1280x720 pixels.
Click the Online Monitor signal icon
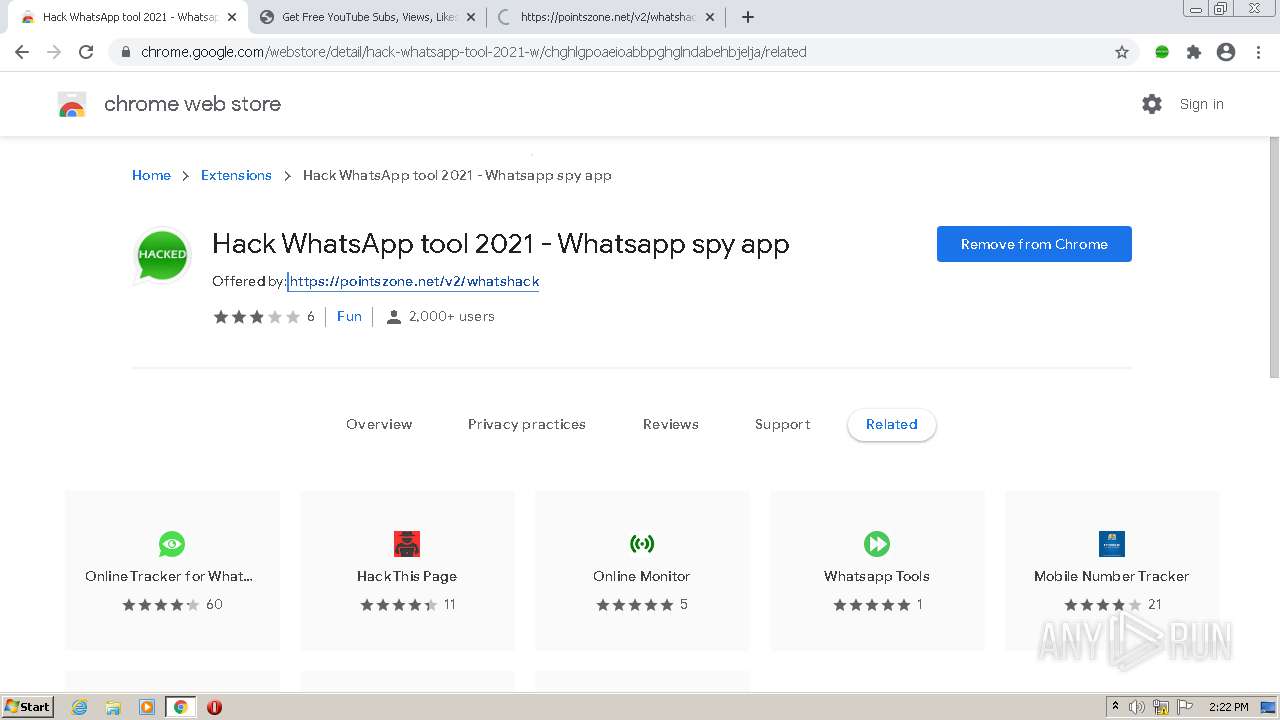tap(642, 544)
